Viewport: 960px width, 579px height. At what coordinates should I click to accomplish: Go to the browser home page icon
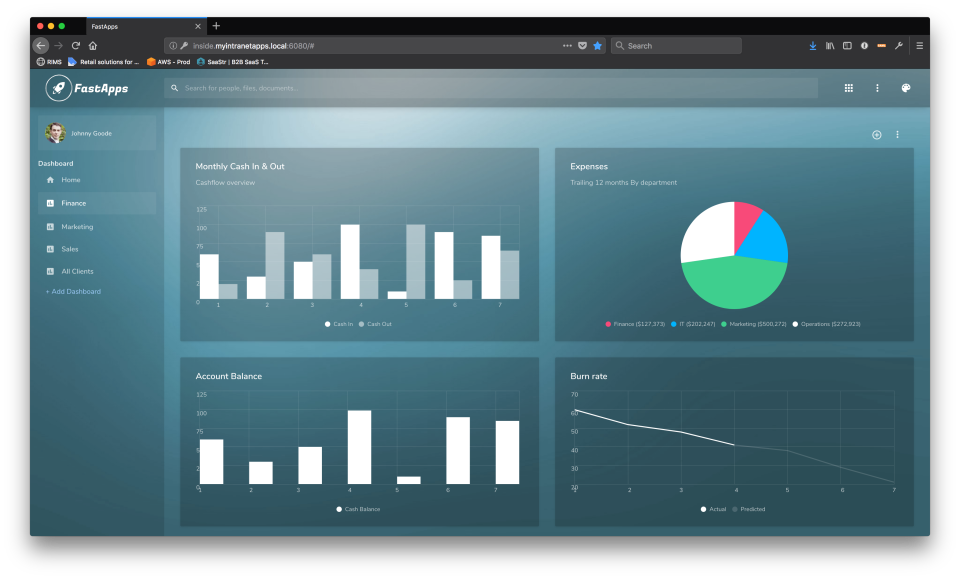[x=93, y=45]
